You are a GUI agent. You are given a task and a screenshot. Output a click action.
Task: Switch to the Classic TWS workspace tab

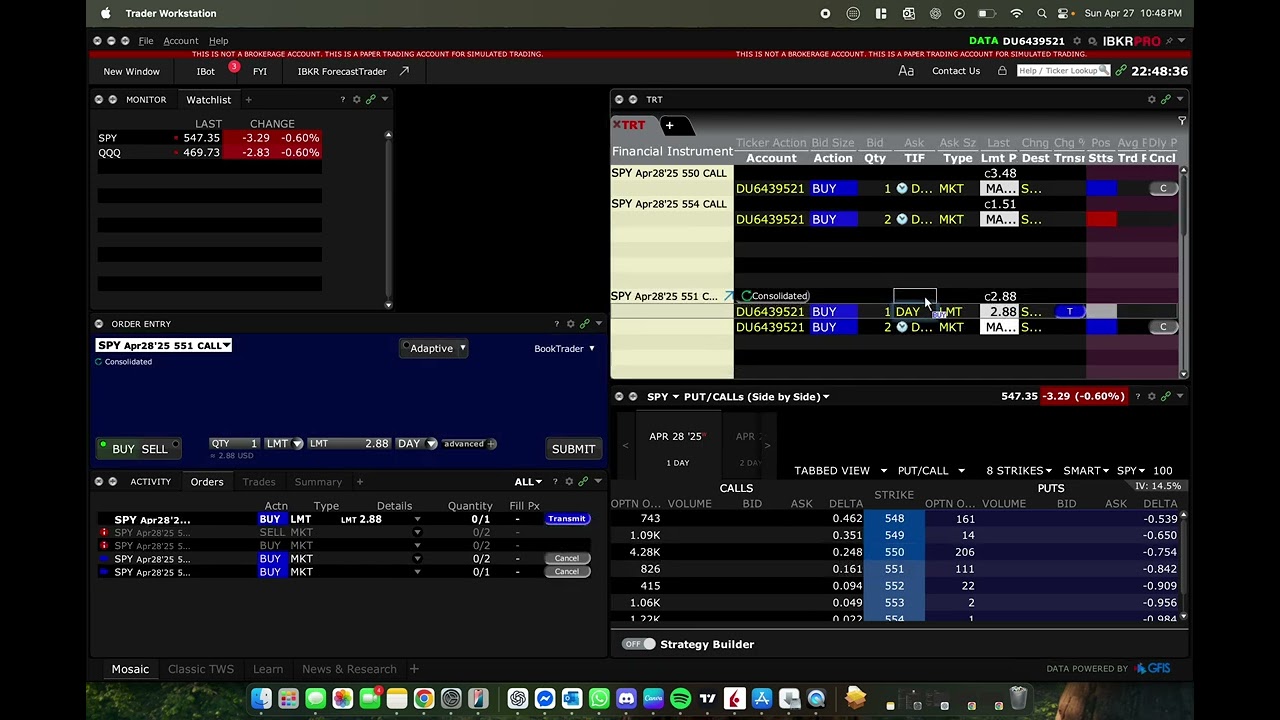(200, 669)
